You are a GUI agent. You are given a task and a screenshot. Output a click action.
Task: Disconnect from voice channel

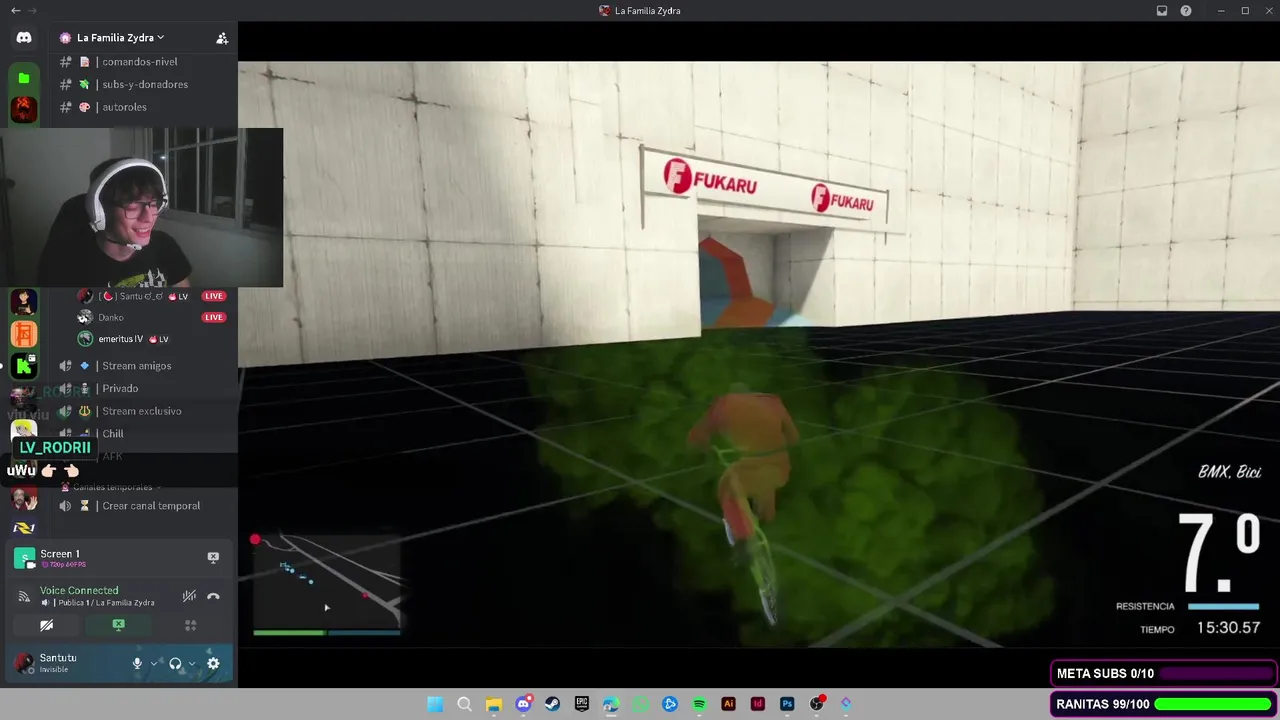[x=213, y=596]
